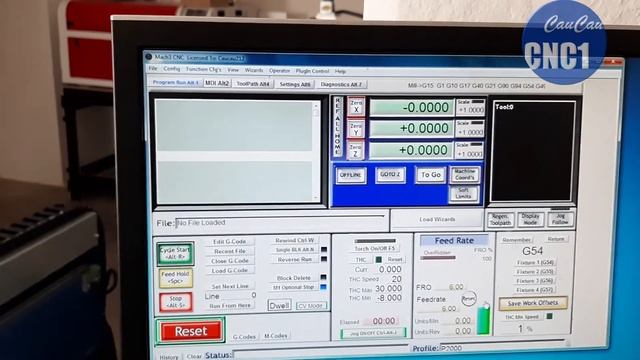Screen dimensions: 640x360
Task: Select Fixture 1 (G54)
Action: (535, 262)
